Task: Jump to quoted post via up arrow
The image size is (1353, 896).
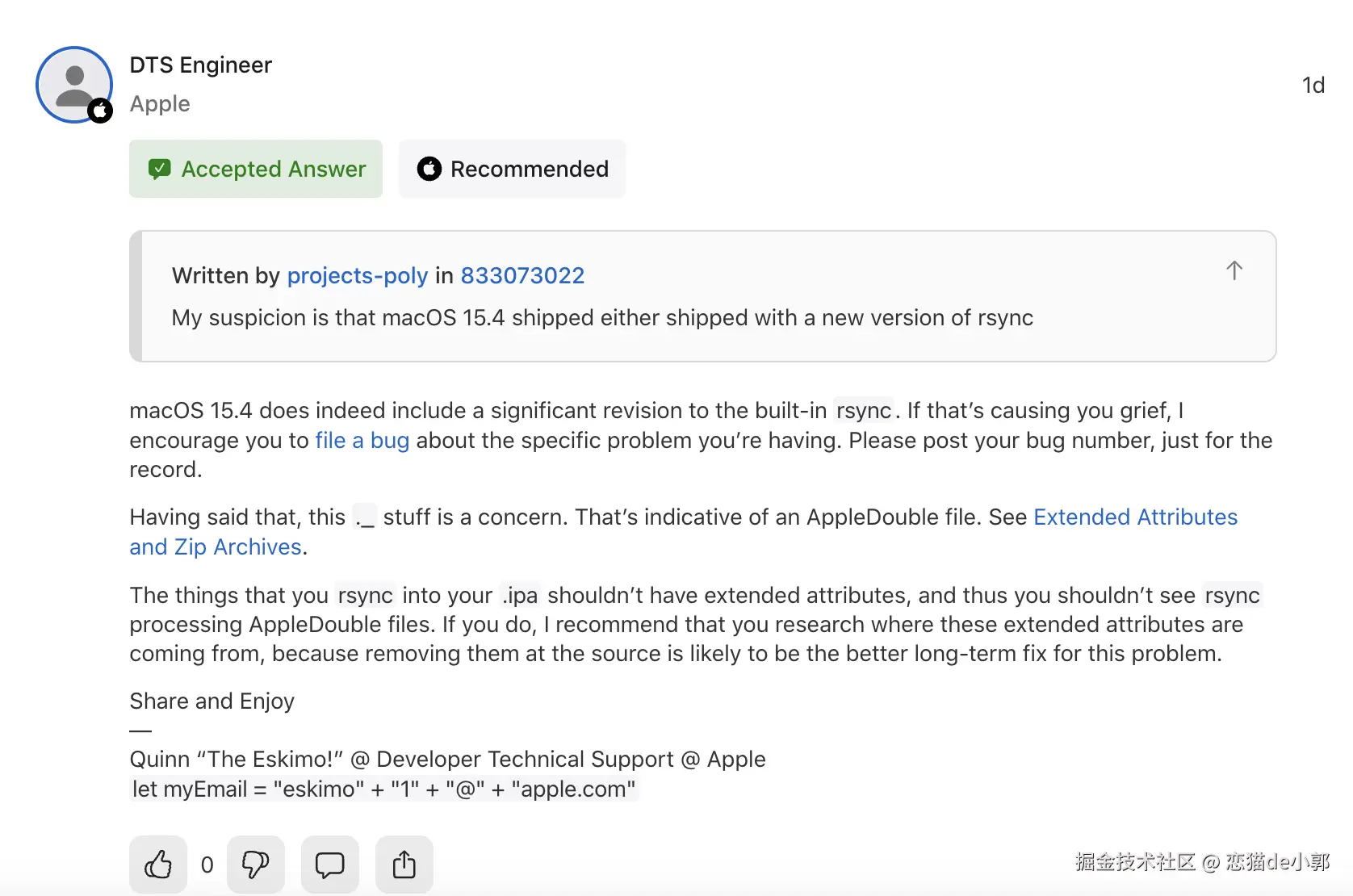Action: pos(1234,270)
